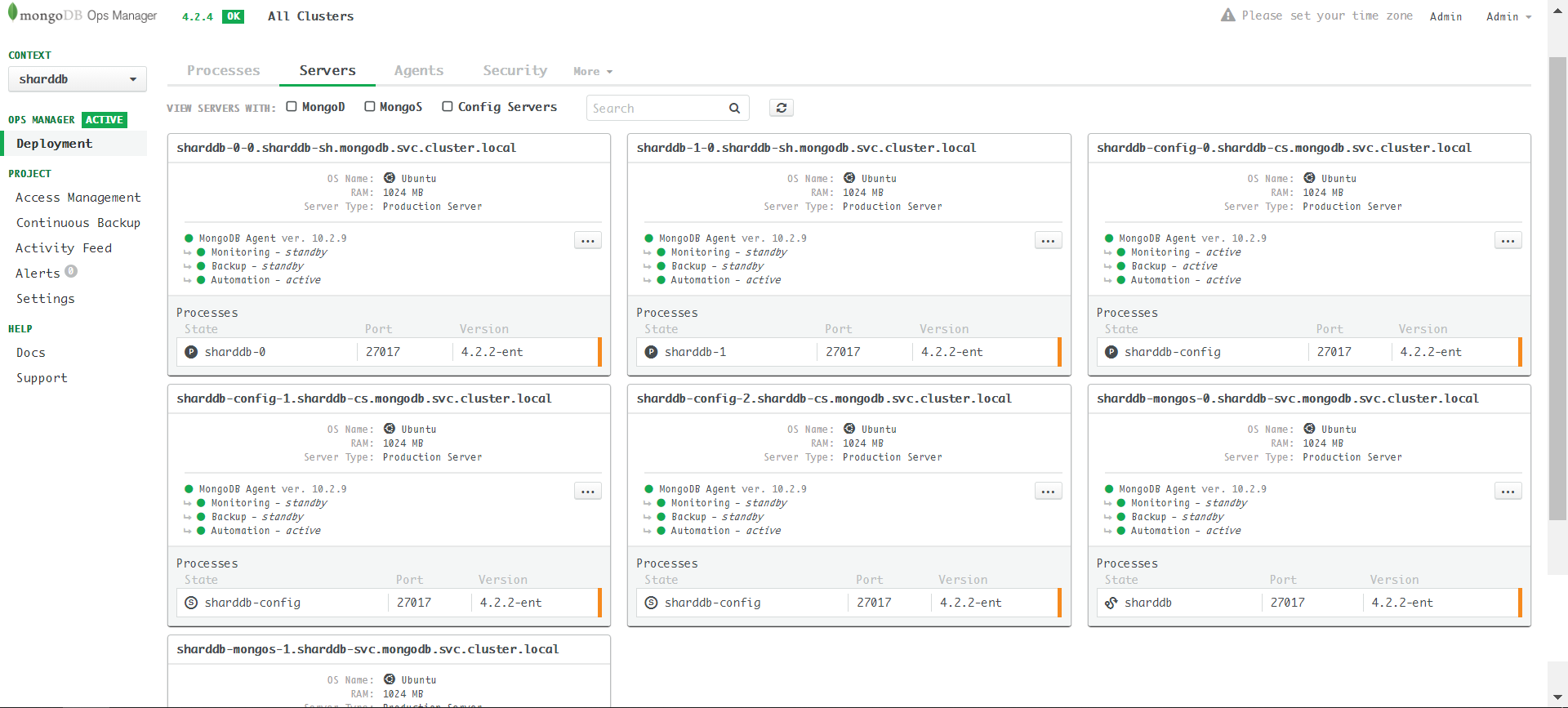Open the Docs help link
Viewport: 1568px width, 708px height.
tap(30, 353)
